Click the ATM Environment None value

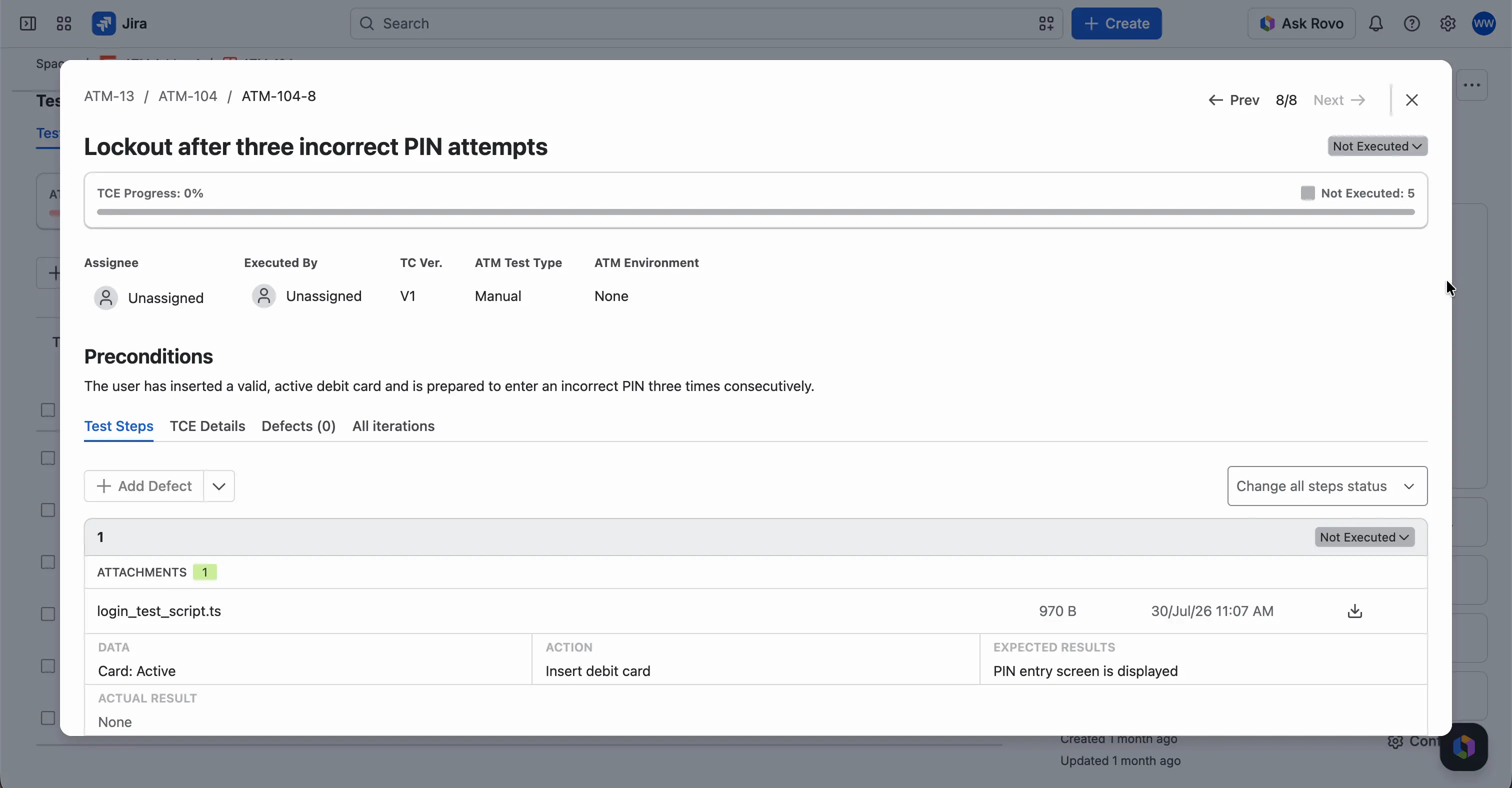point(611,296)
